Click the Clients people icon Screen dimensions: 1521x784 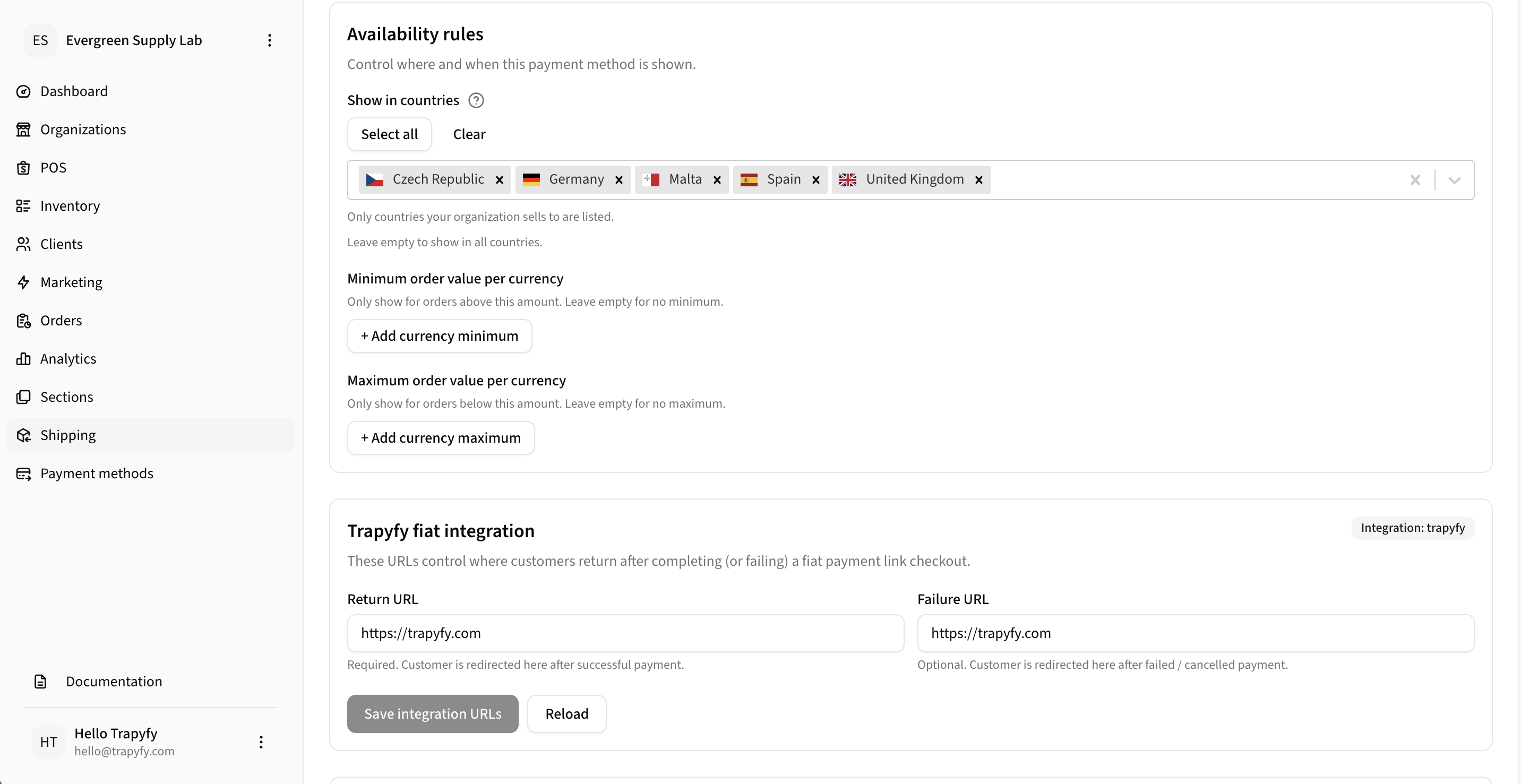pos(23,244)
